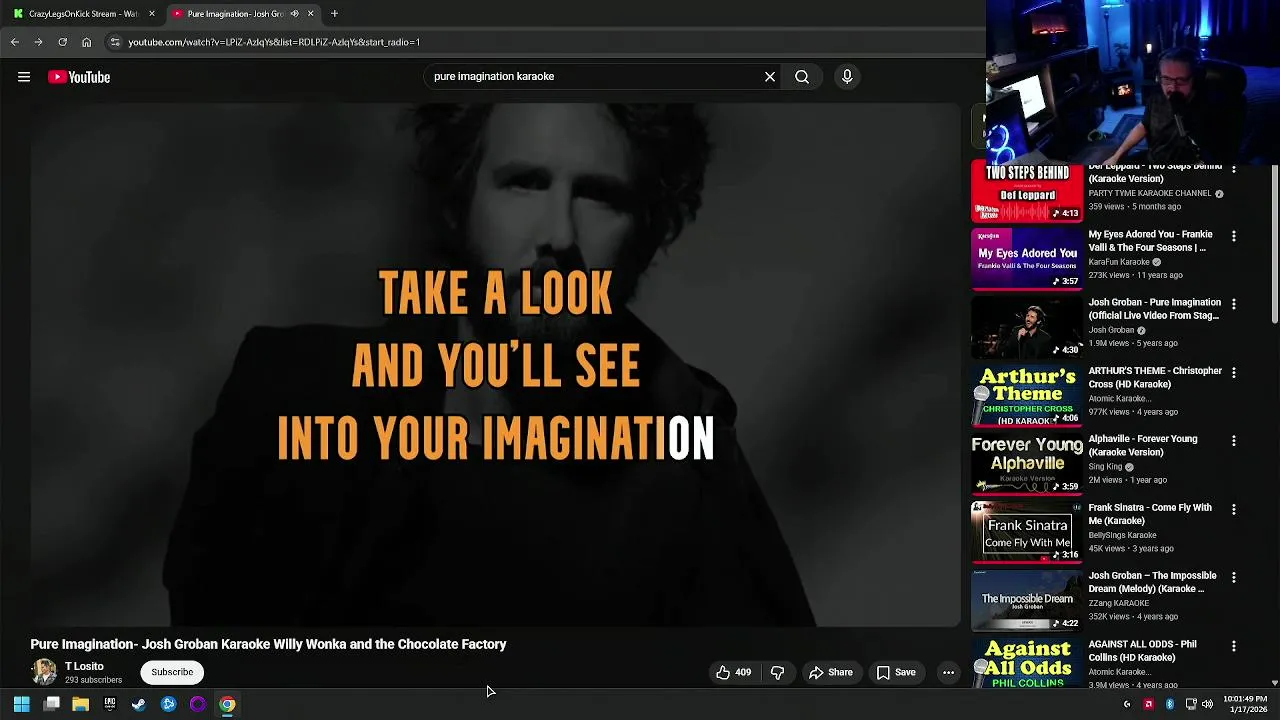Open options for Josh Groban Official Live Video

[1234, 305]
